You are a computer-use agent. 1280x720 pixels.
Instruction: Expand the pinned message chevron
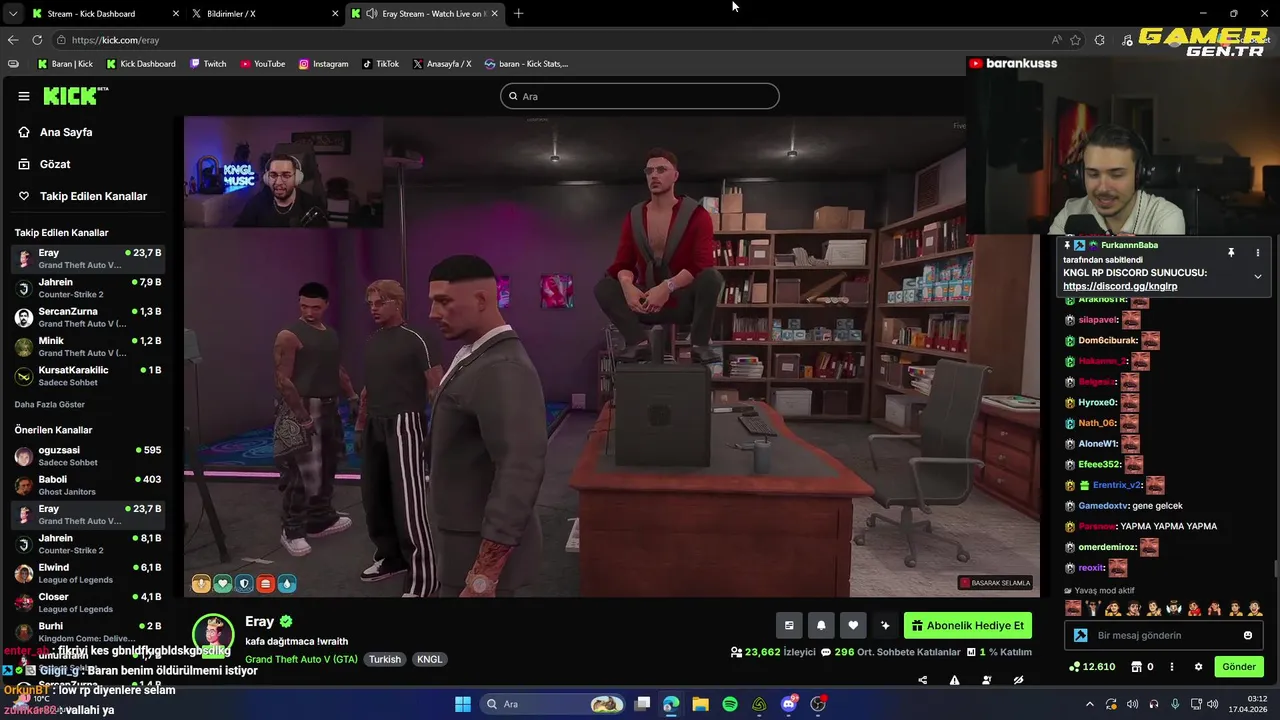pos(1258,277)
